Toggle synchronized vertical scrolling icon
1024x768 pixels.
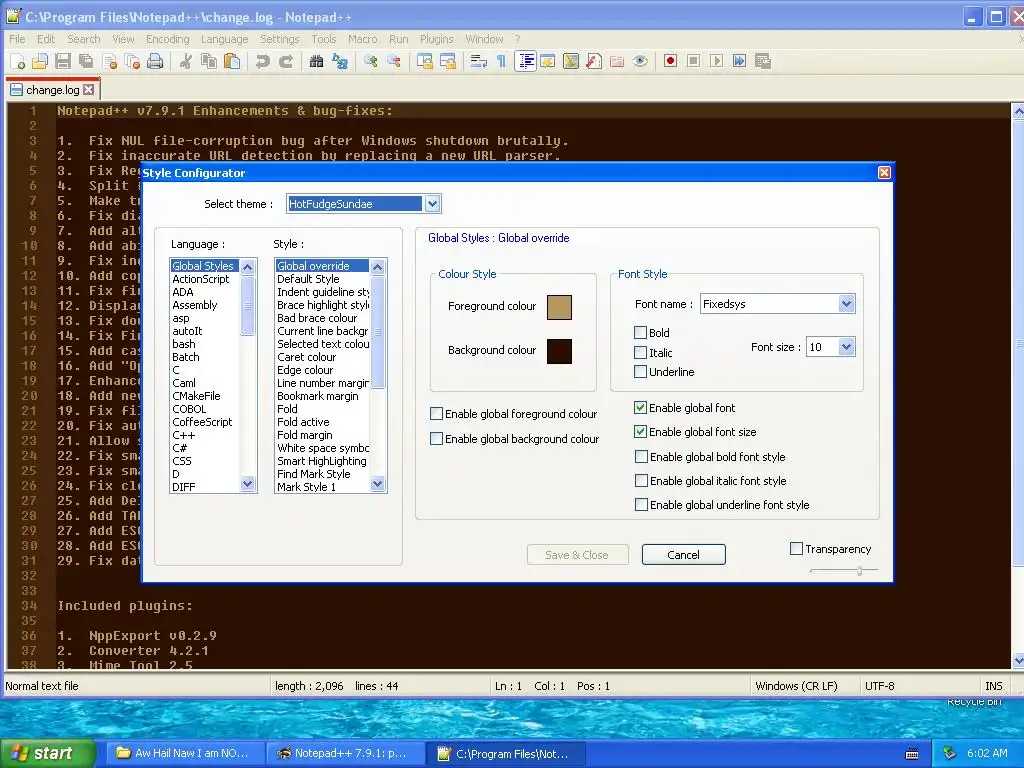(425, 61)
